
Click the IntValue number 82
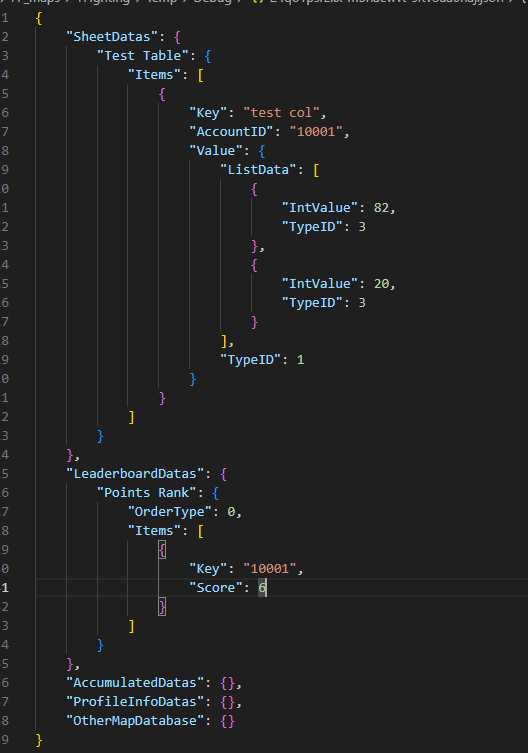(x=381, y=208)
